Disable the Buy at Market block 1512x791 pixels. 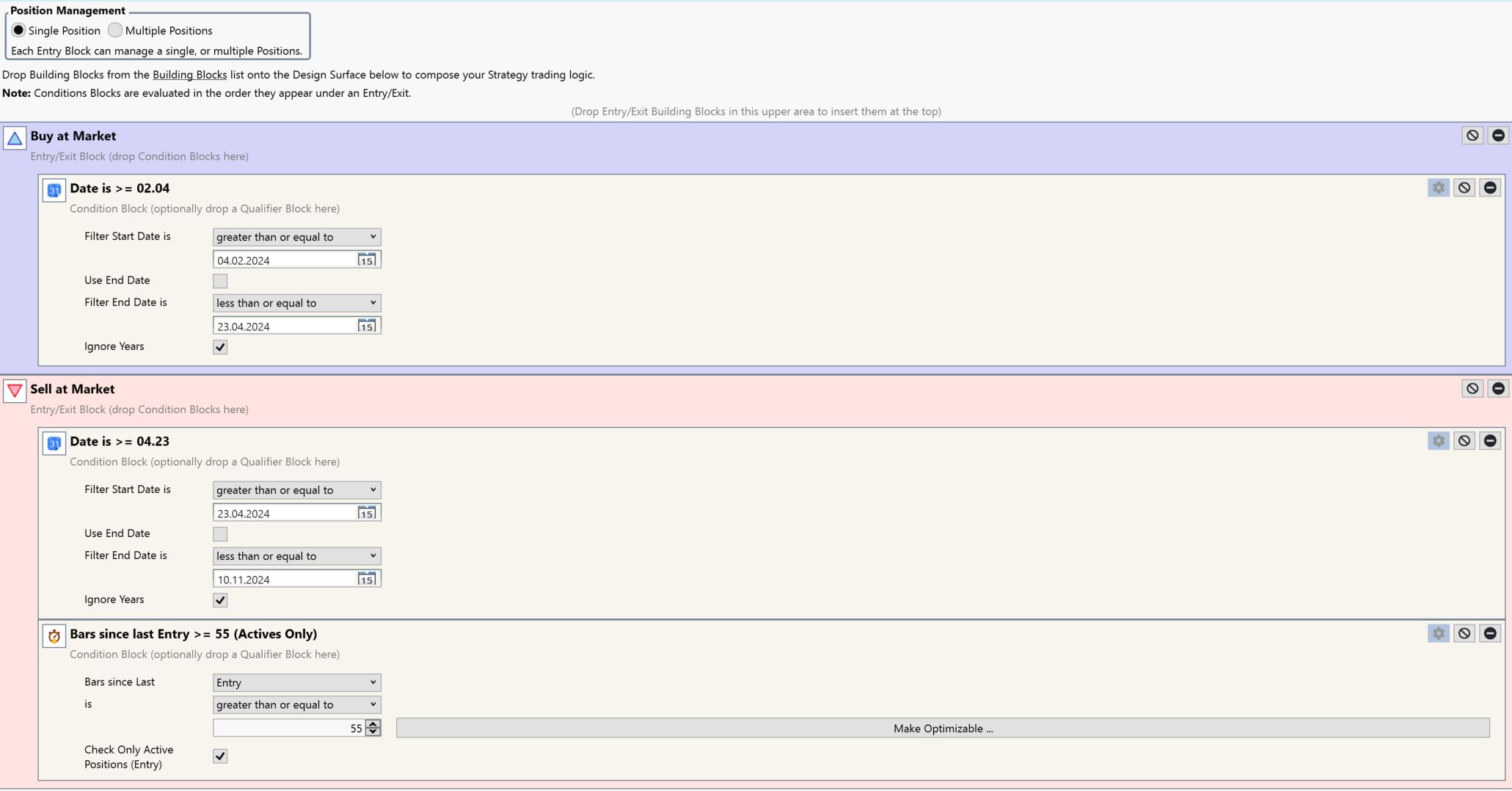click(1472, 136)
